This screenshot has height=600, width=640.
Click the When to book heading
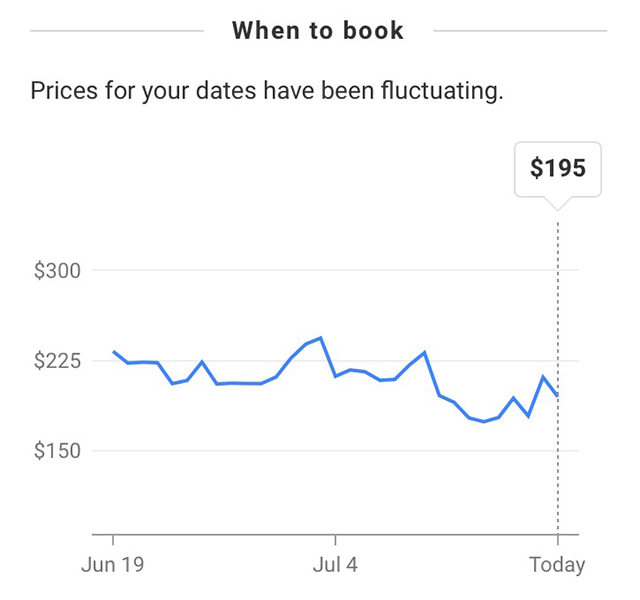coord(318,31)
